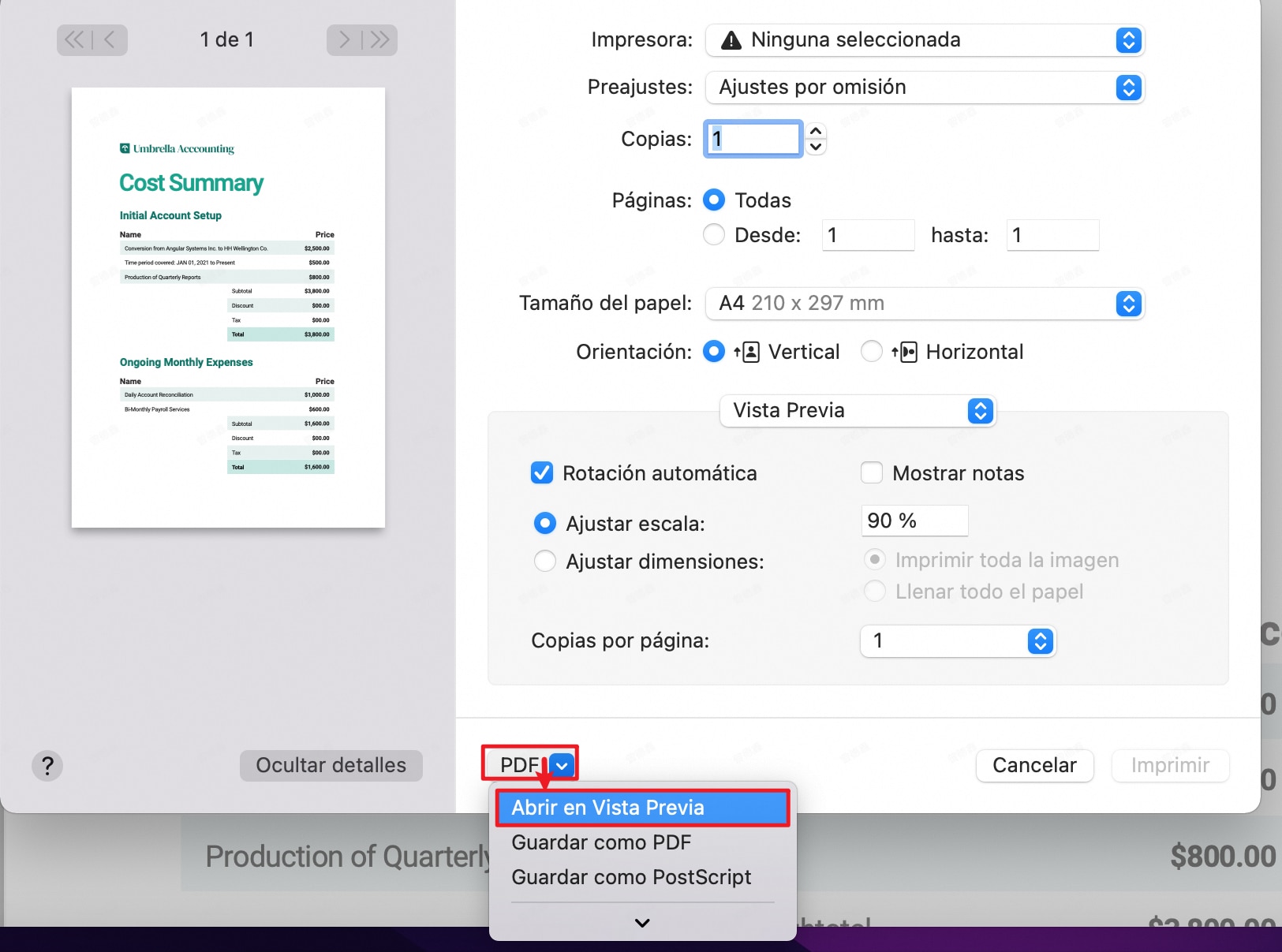Click the Cancelar button
The image size is (1282, 952).
pos(1034,765)
